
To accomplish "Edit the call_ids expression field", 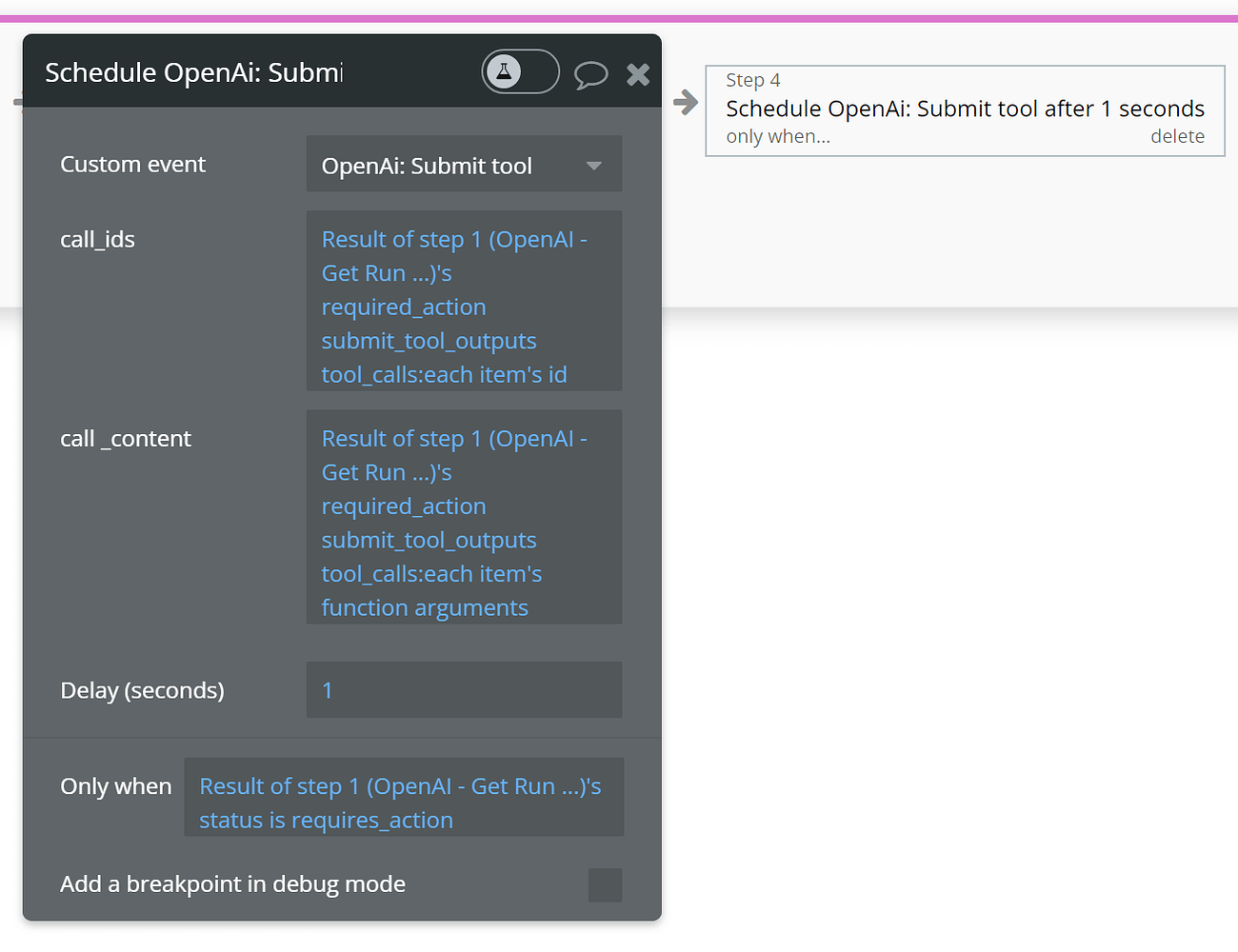I will (x=464, y=301).
